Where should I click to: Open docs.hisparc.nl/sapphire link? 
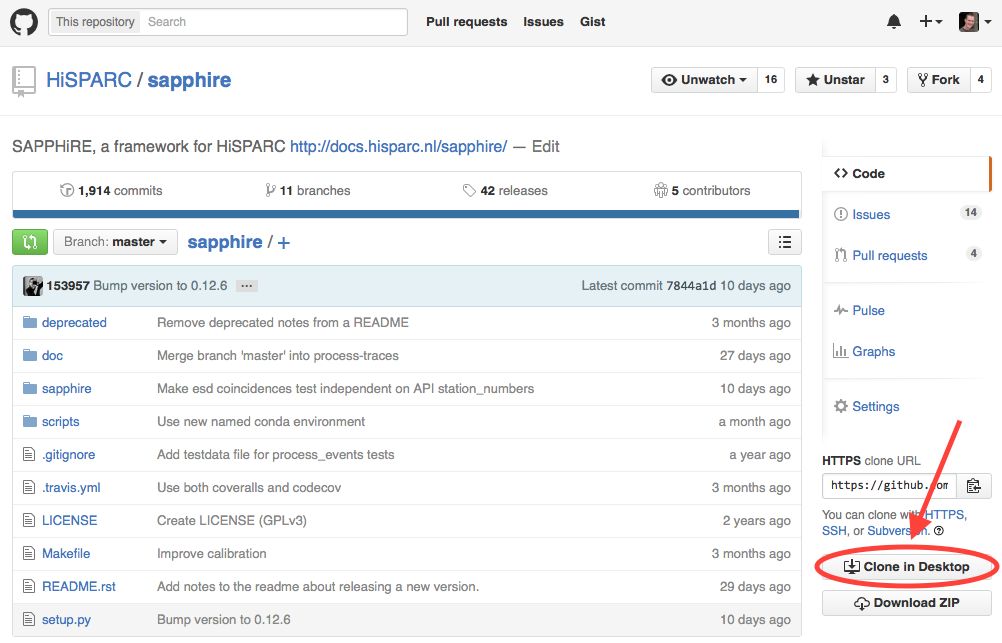(399, 146)
